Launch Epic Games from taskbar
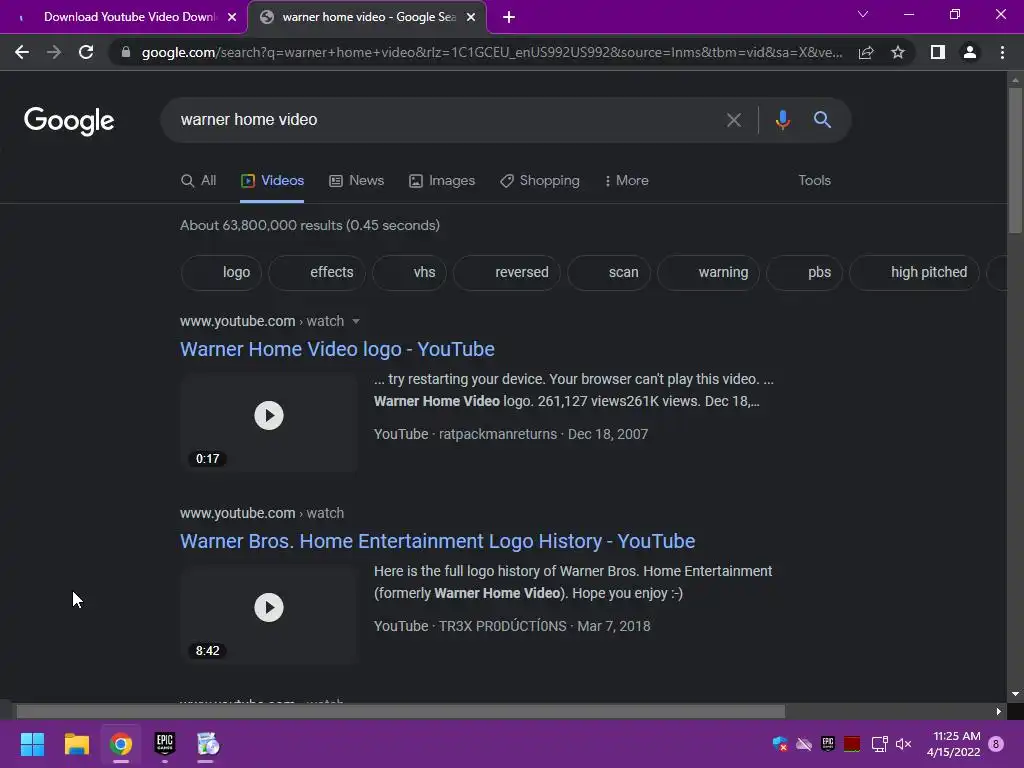 tap(165, 744)
